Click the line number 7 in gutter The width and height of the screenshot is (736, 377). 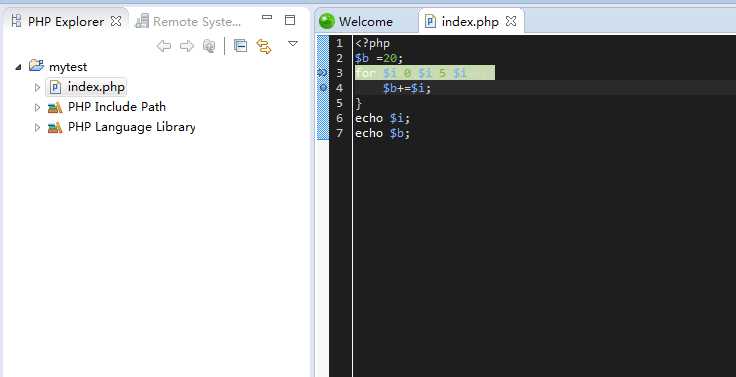pyautogui.click(x=339, y=133)
